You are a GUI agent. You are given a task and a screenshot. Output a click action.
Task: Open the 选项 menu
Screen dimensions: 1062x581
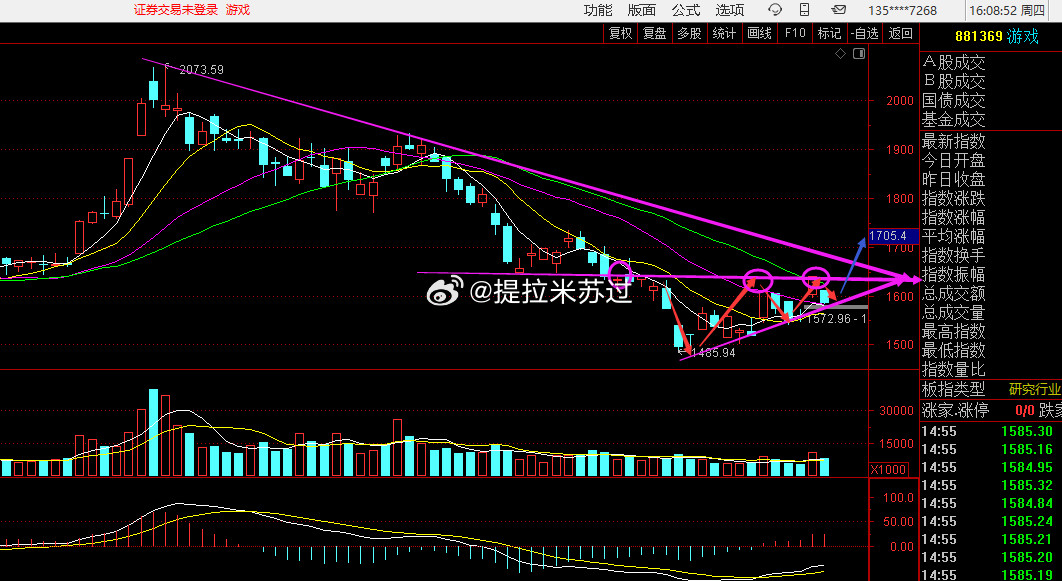tap(729, 10)
